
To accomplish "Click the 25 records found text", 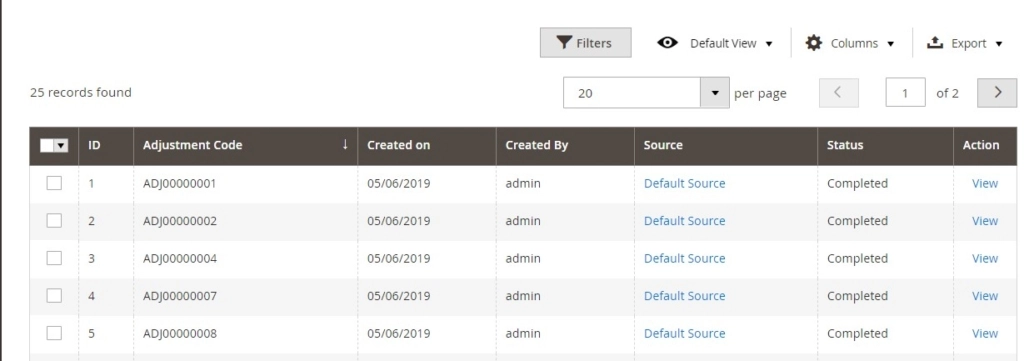I will point(80,93).
